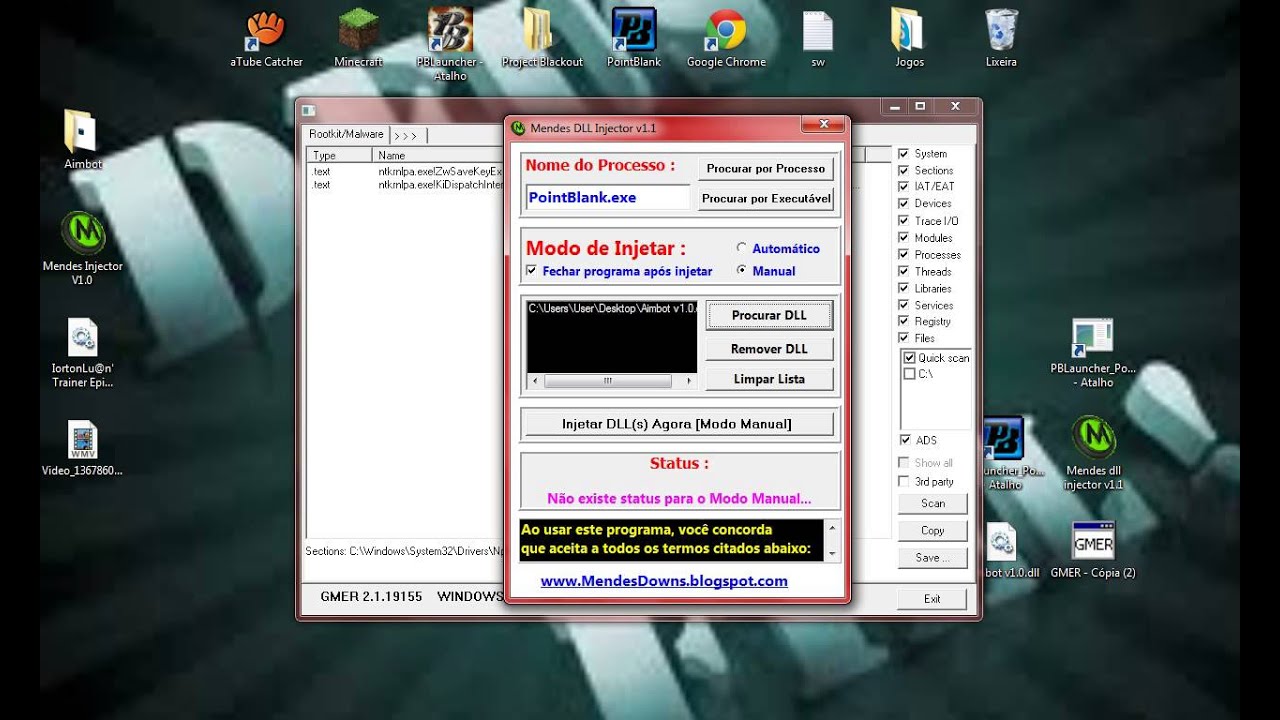Viewport: 1280px width, 720px height.
Task: Open the Project Blackout folder
Action: 542,38
